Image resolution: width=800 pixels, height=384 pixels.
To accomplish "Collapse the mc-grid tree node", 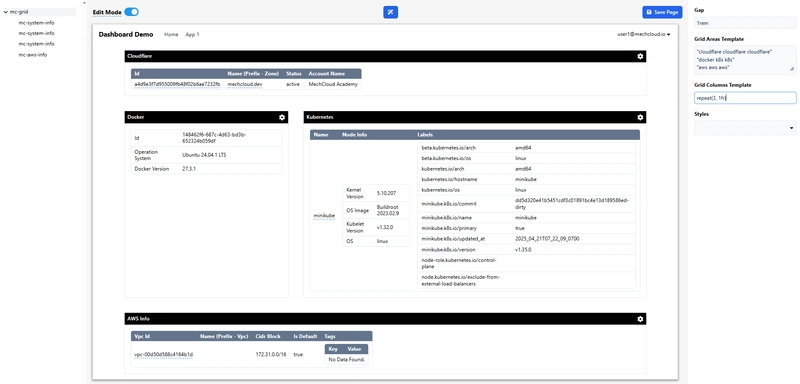I will [x=6, y=12].
